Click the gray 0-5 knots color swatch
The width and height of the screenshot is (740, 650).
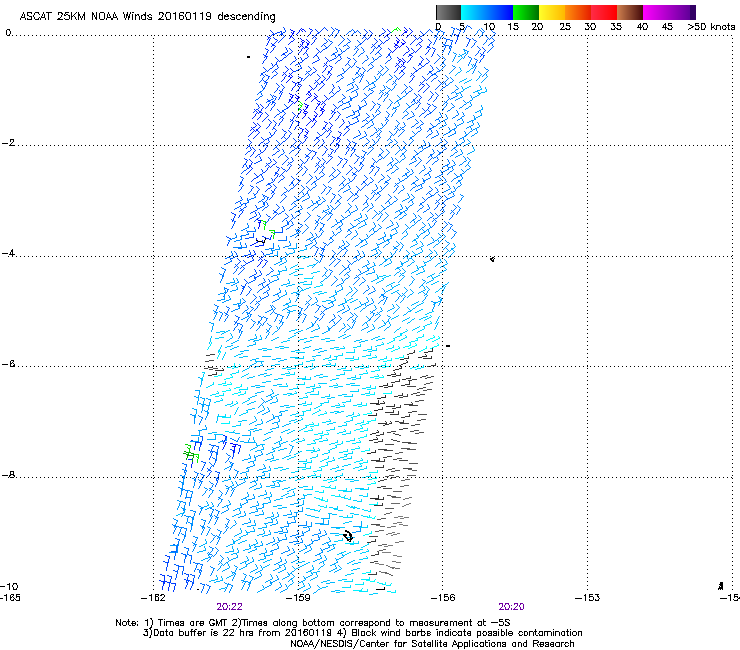click(x=448, y=12)
